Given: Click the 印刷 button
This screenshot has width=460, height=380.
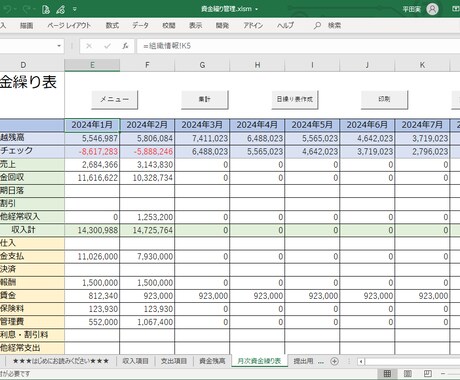Looking at the screenshot, I should click(x=384, y=99).
